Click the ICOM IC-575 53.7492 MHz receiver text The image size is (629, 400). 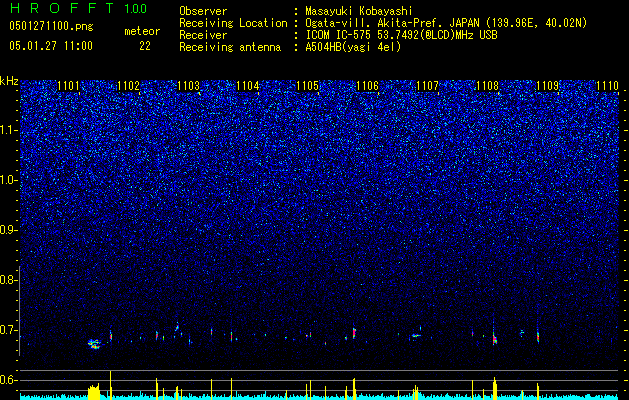click(x=401, y=35)
